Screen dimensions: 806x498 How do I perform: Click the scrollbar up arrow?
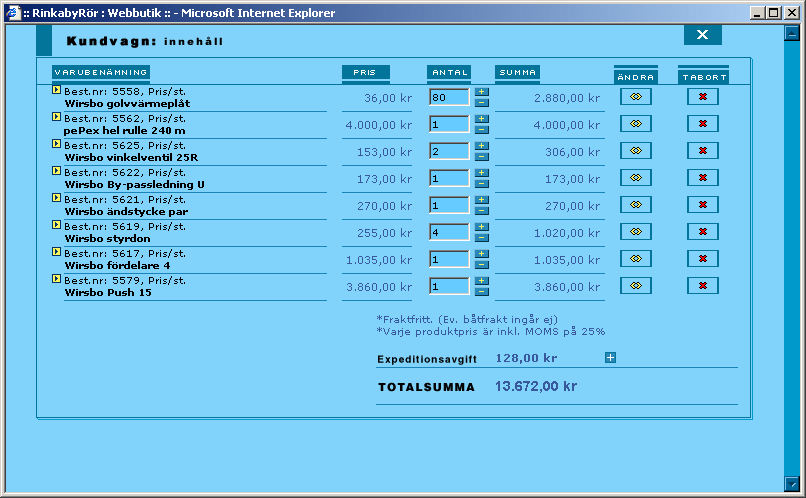pyautogui.click(x=792, y=33)
